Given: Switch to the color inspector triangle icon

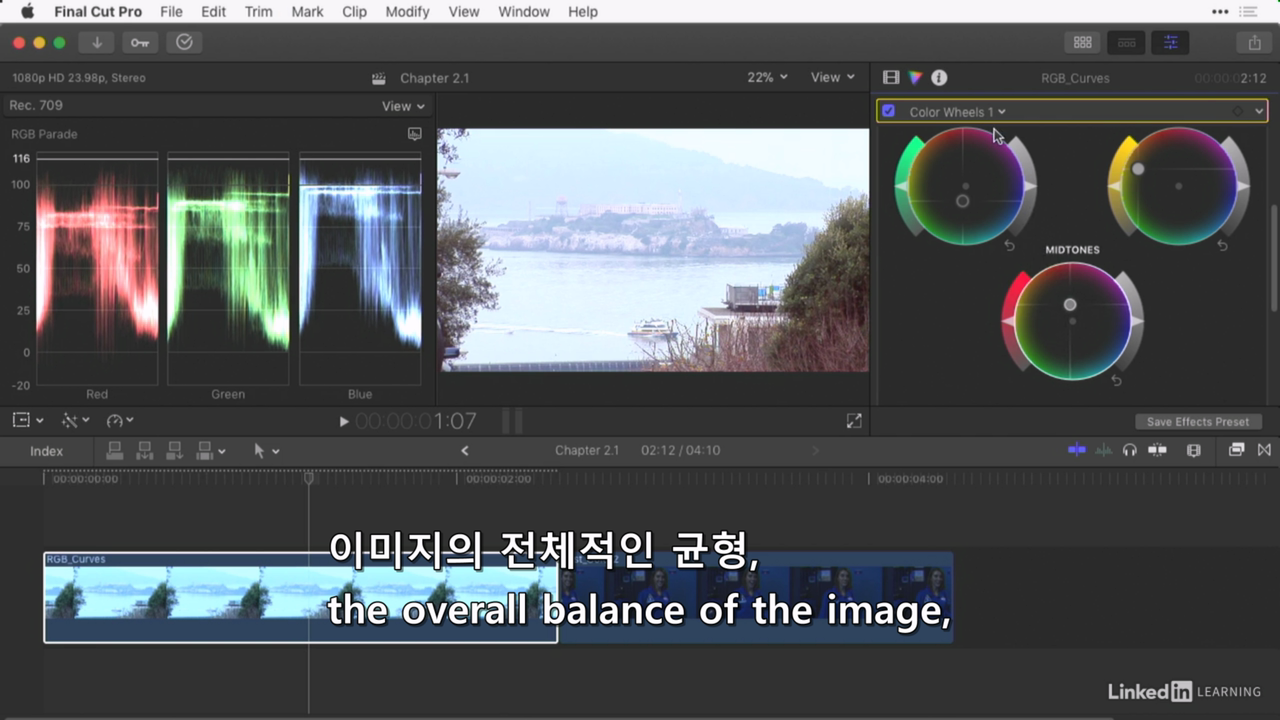Looking at the screenshot, I should (x=915, y=77).
